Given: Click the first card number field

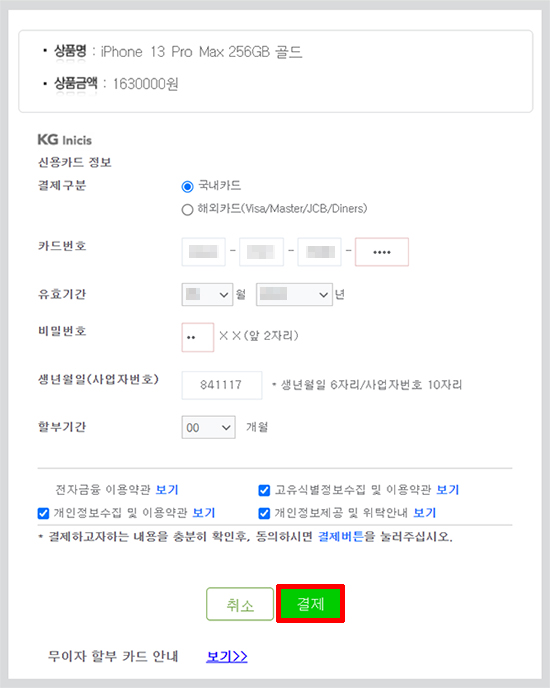Looking at the screenshot, I should pyautogui.click(x=203, y=252).
